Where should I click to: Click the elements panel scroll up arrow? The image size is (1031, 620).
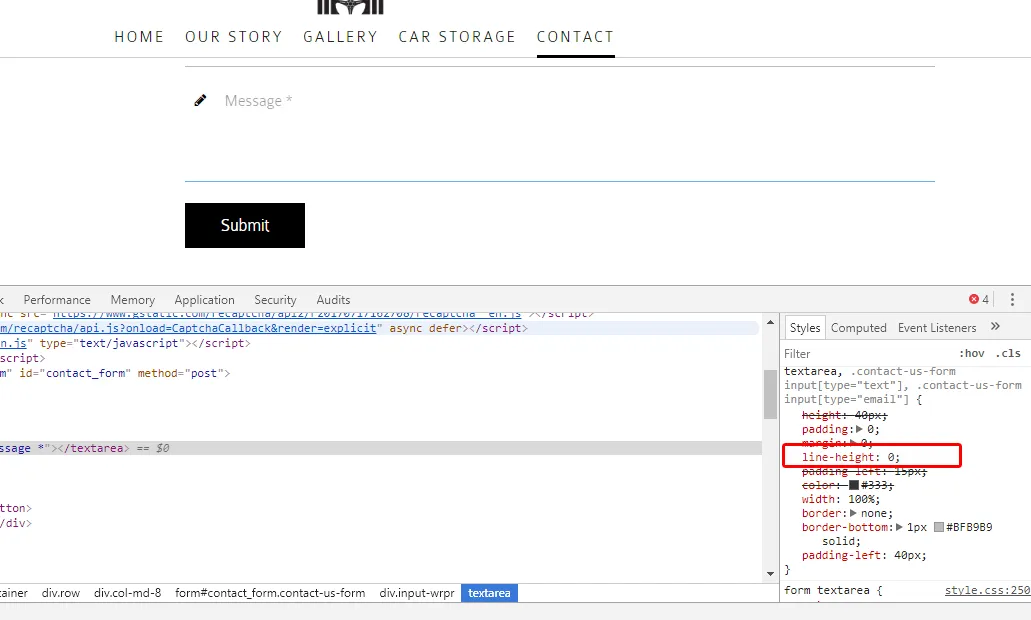(771, 322)
